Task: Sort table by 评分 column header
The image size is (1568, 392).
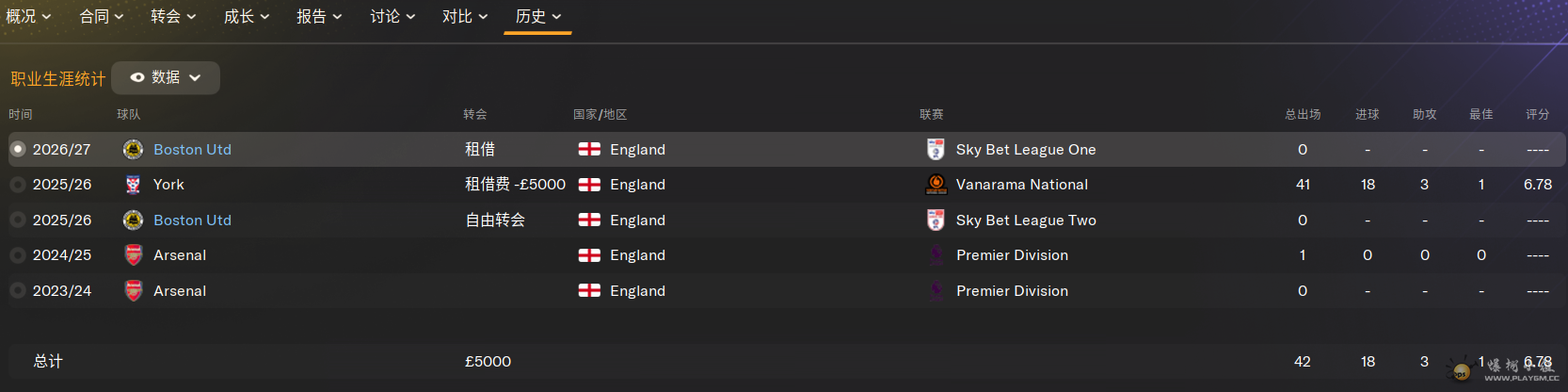Action: [1538, 114]
